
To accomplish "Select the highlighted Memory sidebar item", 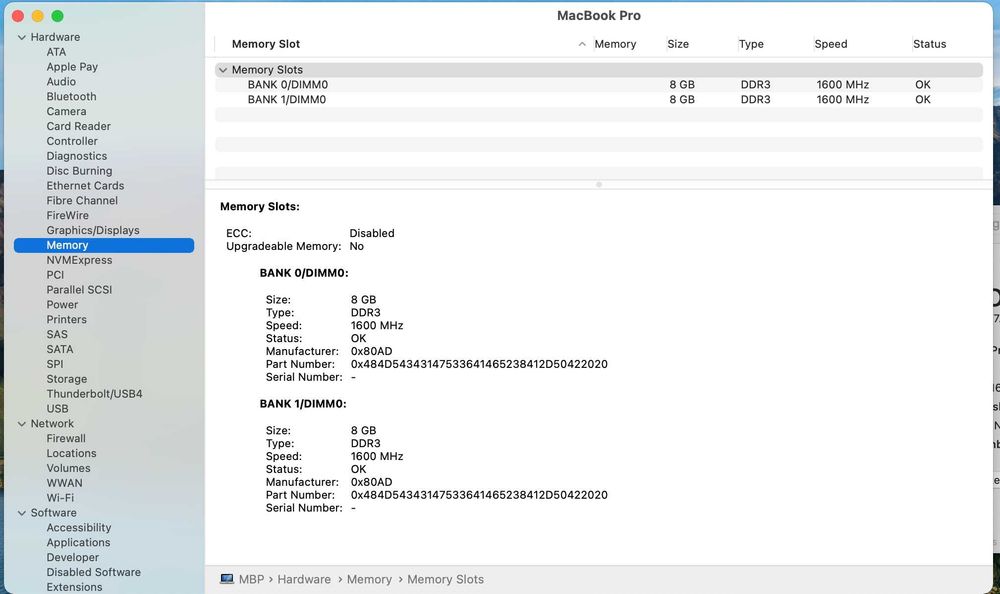I will coord(104,245).
